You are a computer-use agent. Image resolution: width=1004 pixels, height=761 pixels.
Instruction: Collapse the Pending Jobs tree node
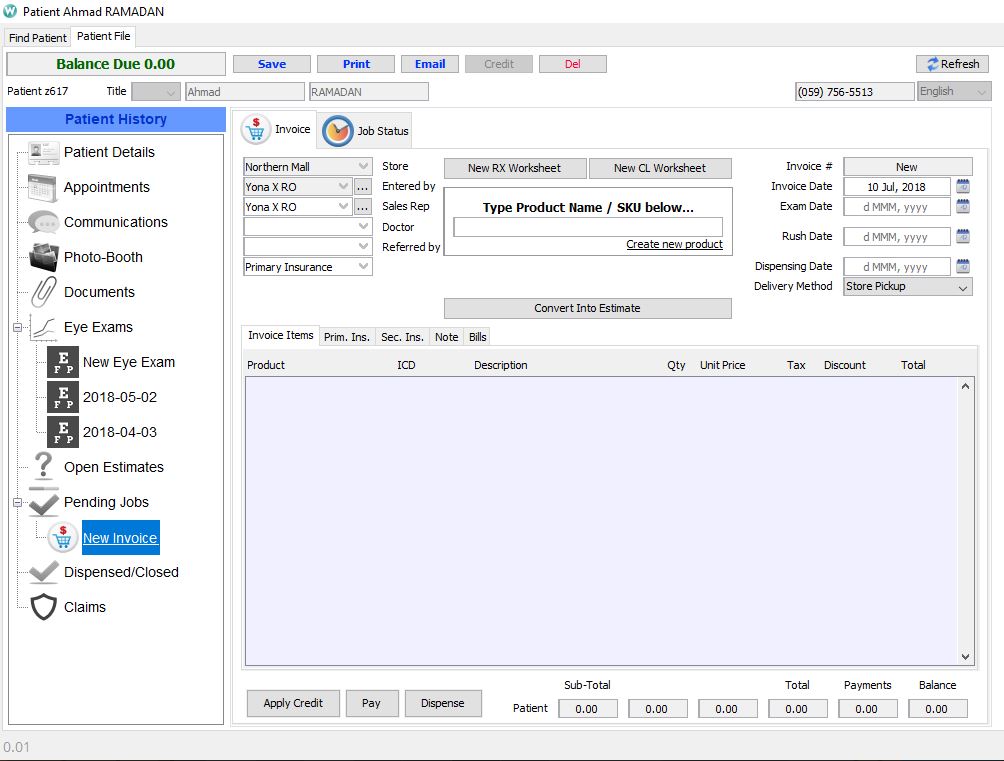(17, 502)
